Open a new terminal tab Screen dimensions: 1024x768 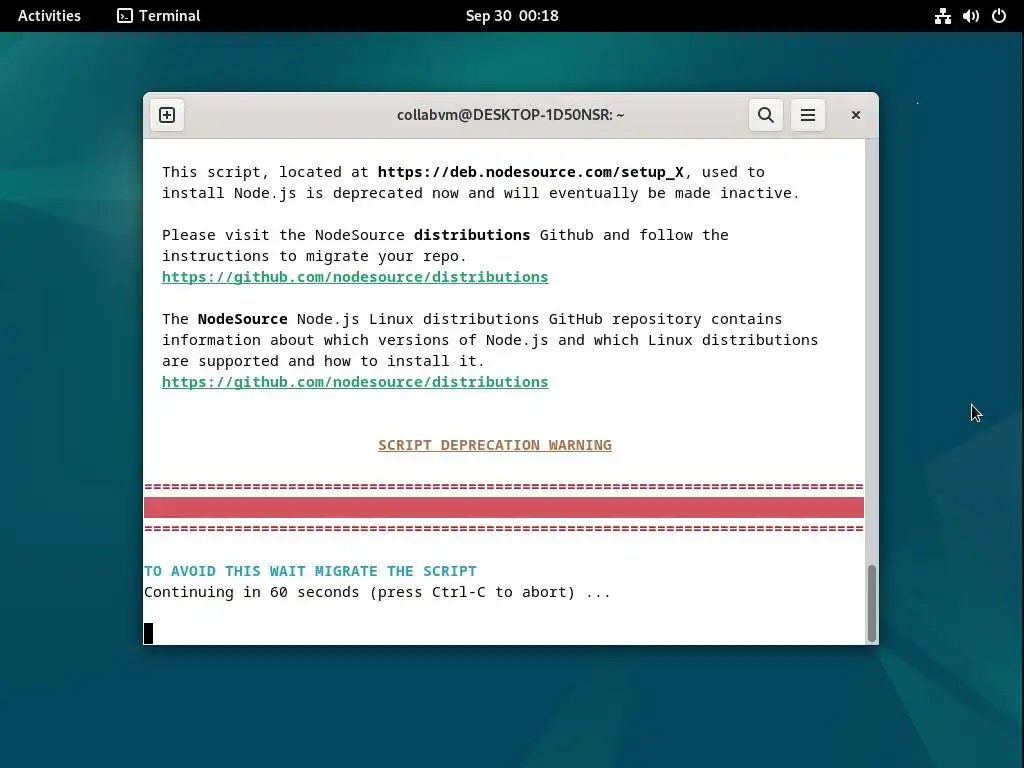coord(167,115)
